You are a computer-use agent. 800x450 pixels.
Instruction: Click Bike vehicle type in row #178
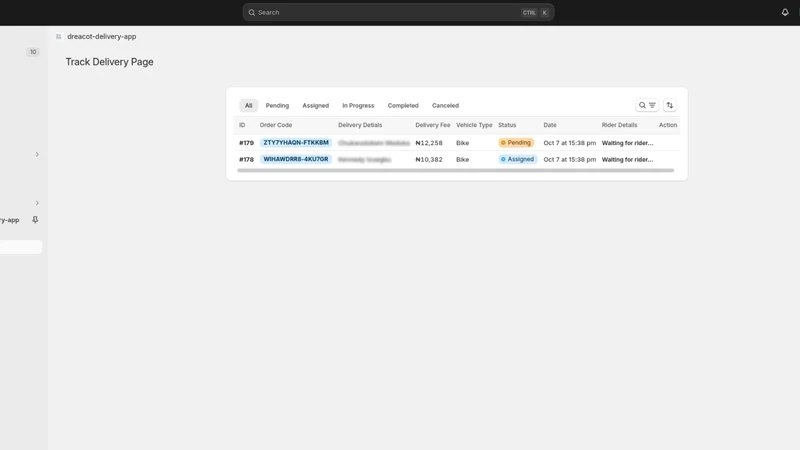(x=463, y=159)
